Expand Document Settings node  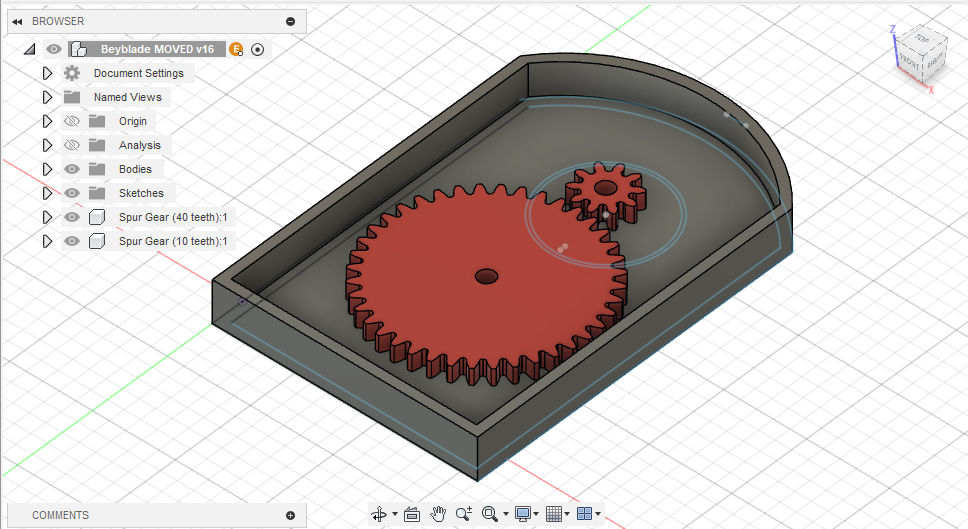pos(48,73)
